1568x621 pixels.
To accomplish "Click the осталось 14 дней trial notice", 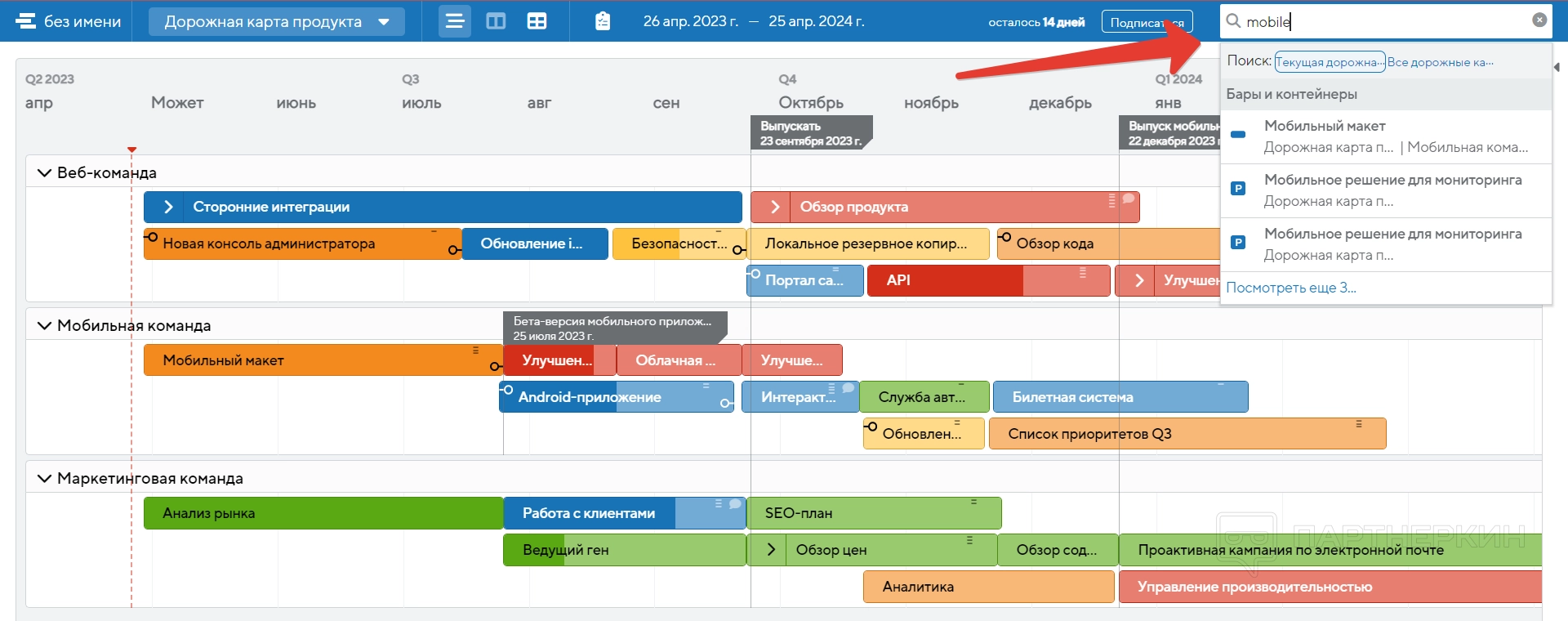I will coord(1036,22).
